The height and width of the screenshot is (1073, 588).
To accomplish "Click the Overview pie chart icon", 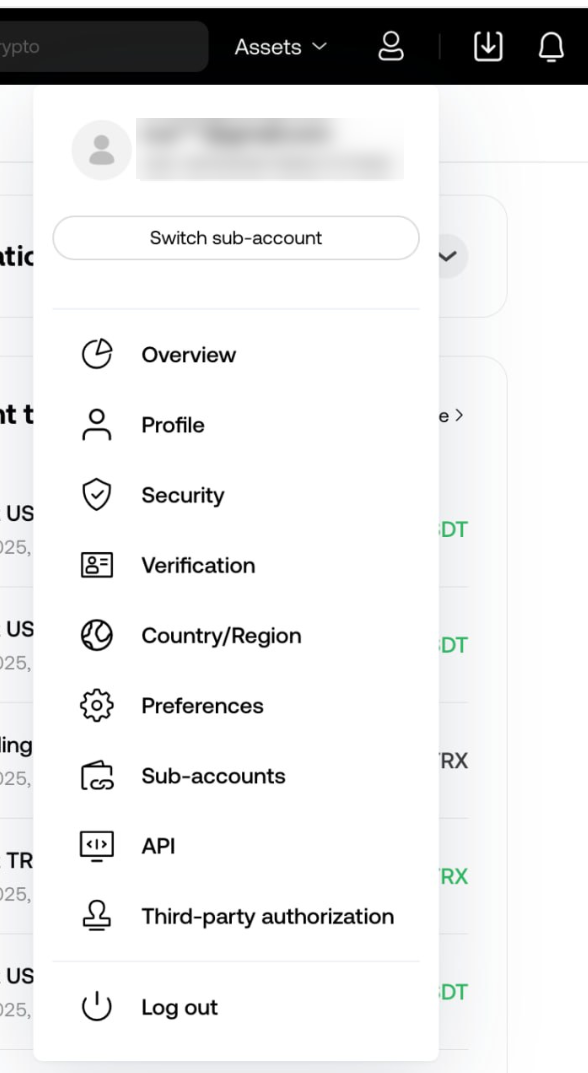I will pyautogui.click(x=97, y=354).
